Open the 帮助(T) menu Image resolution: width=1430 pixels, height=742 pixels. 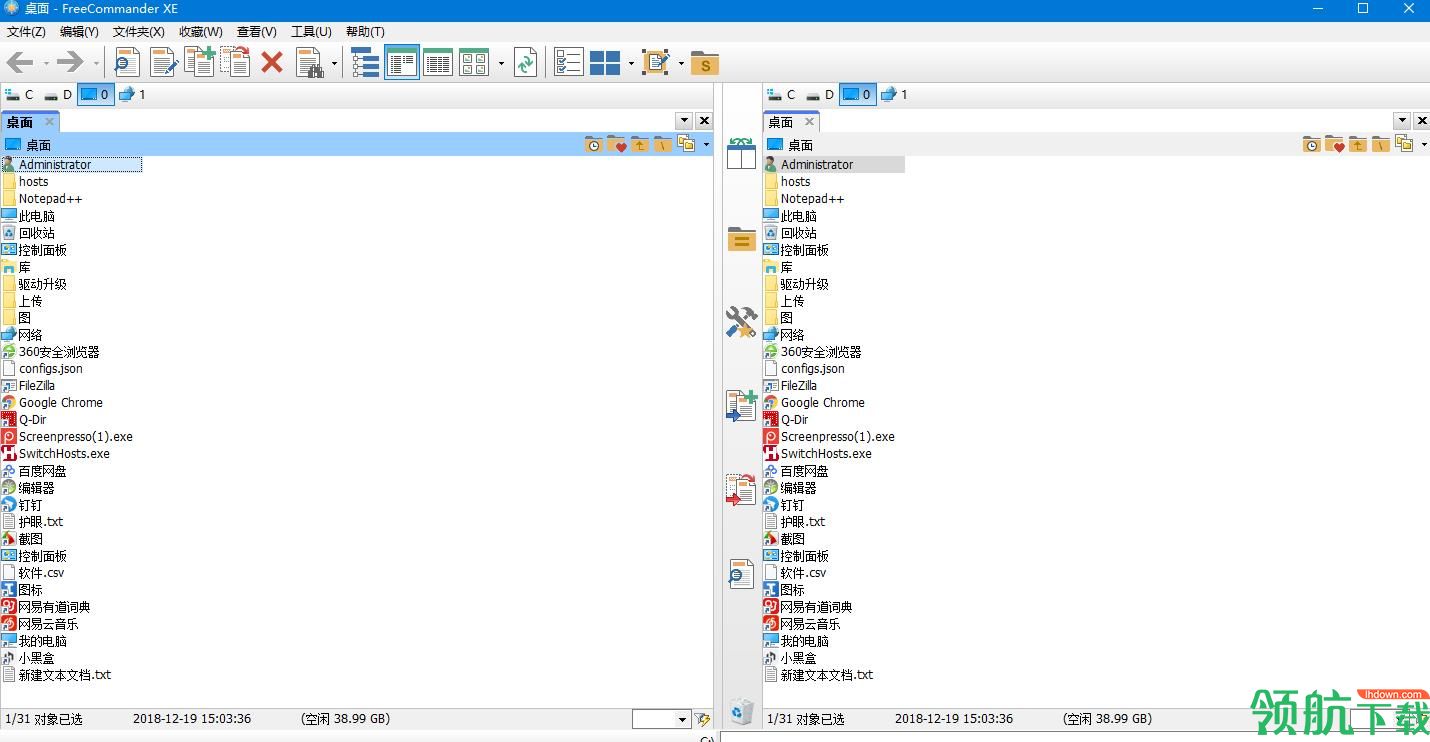(365, 32)
